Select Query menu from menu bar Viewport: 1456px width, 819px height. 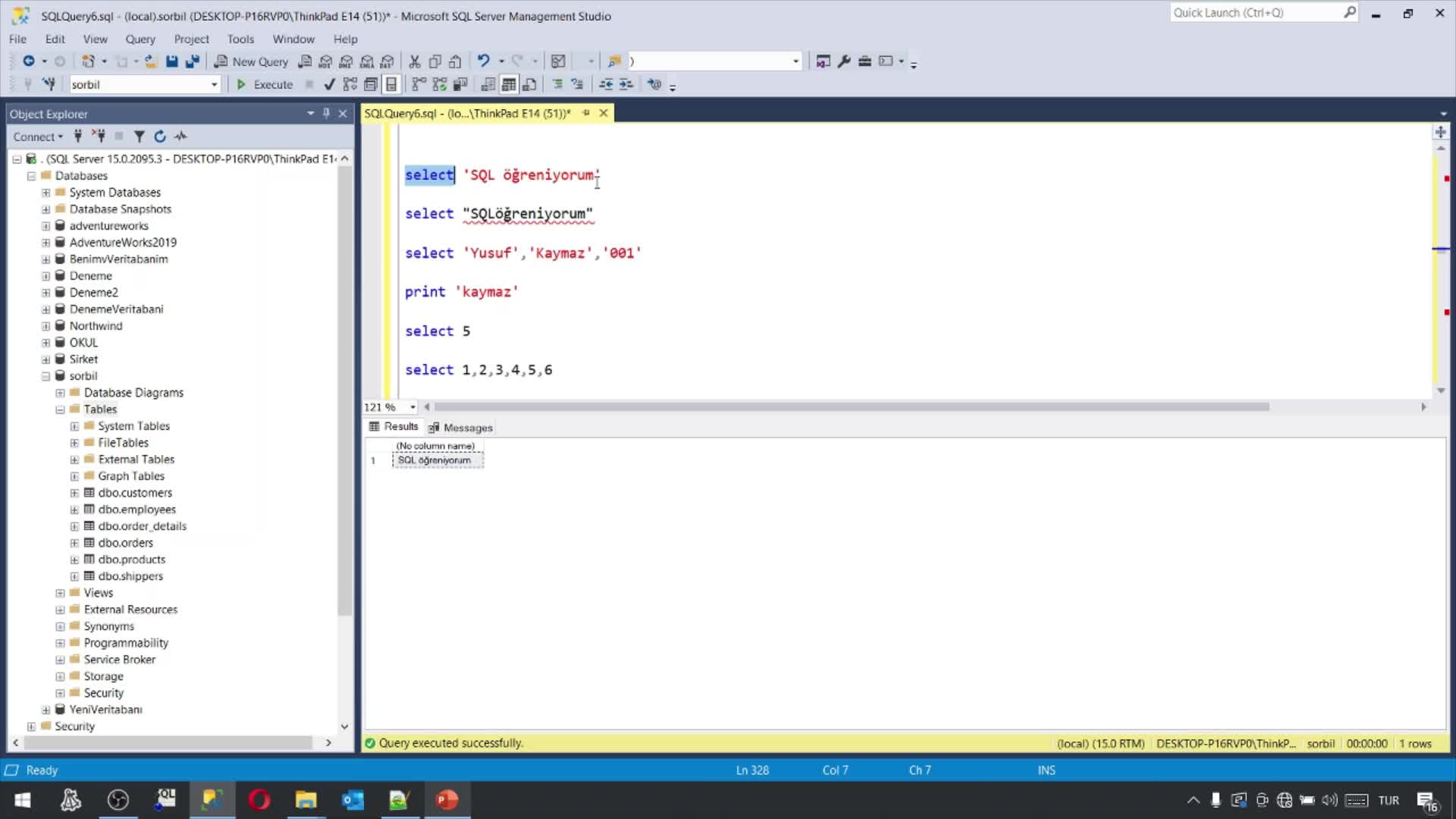140,38
